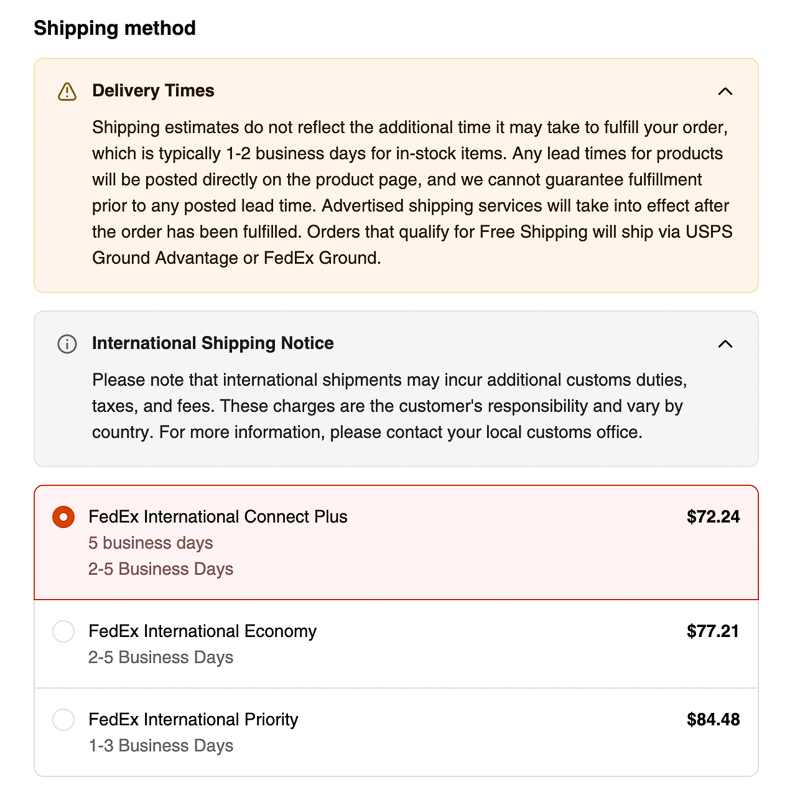Select the FedEx International Connect Plus radio button
The width and height of the screenshot is (800, 800).
pyautogui.click(x=64, y=517)
